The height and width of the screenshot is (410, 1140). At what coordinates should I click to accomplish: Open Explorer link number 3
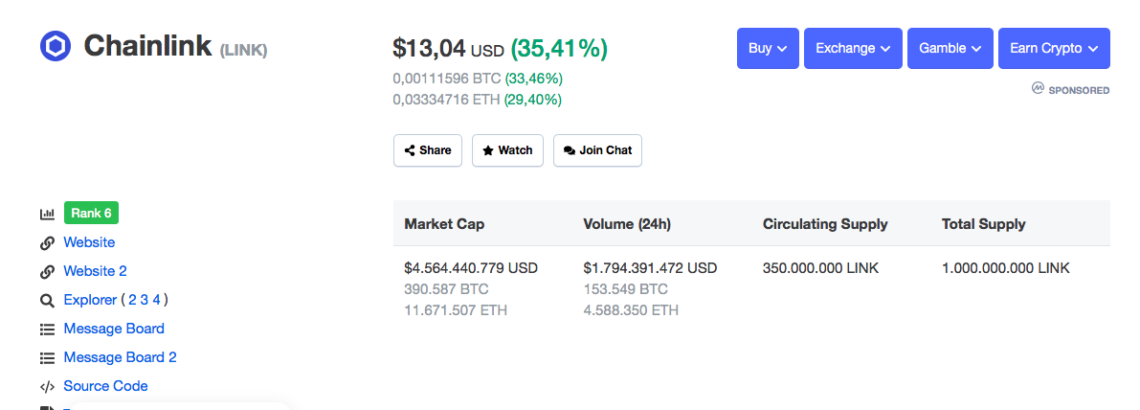pos(144,300)
